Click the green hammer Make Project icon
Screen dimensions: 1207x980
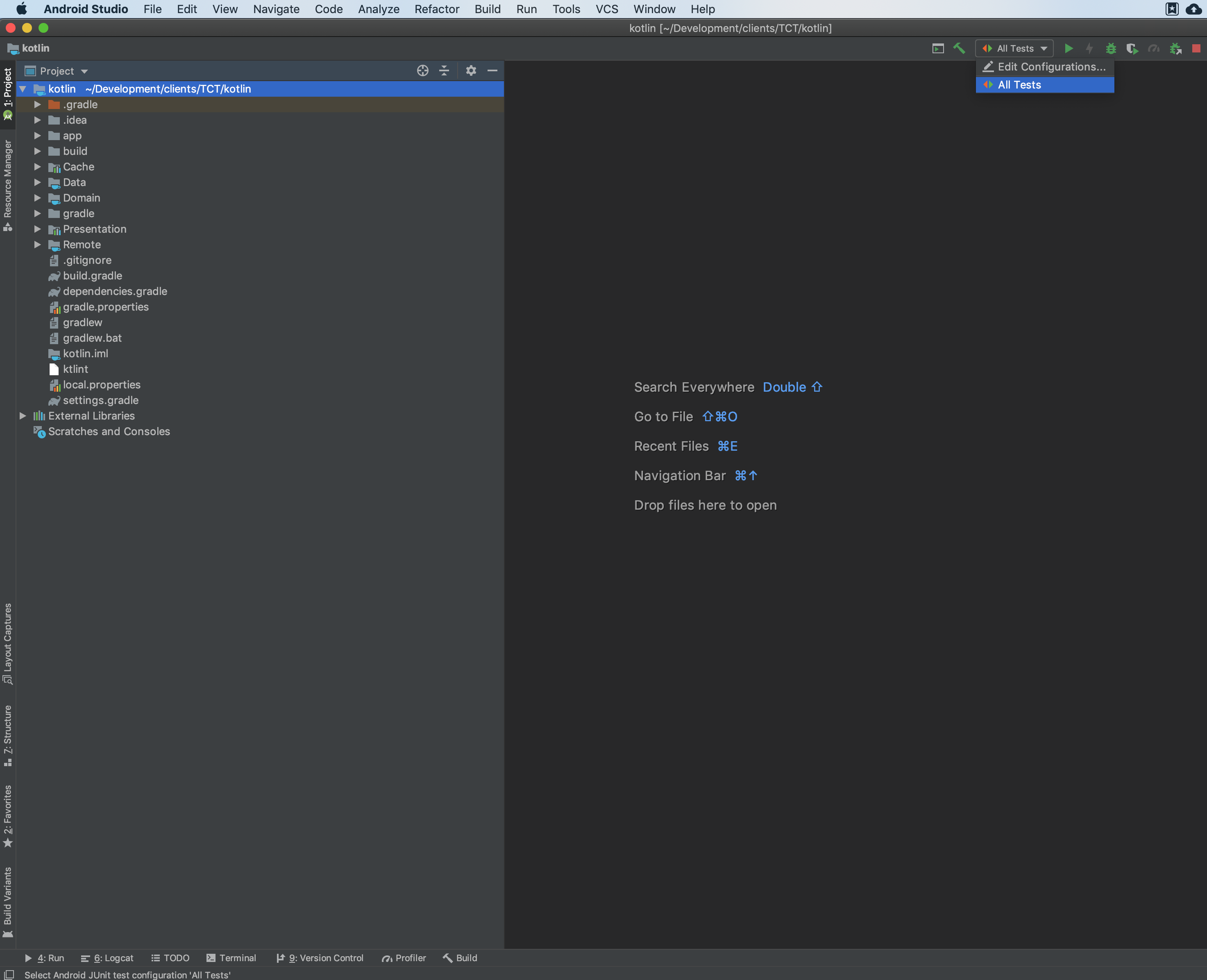(x=959, y=48)
